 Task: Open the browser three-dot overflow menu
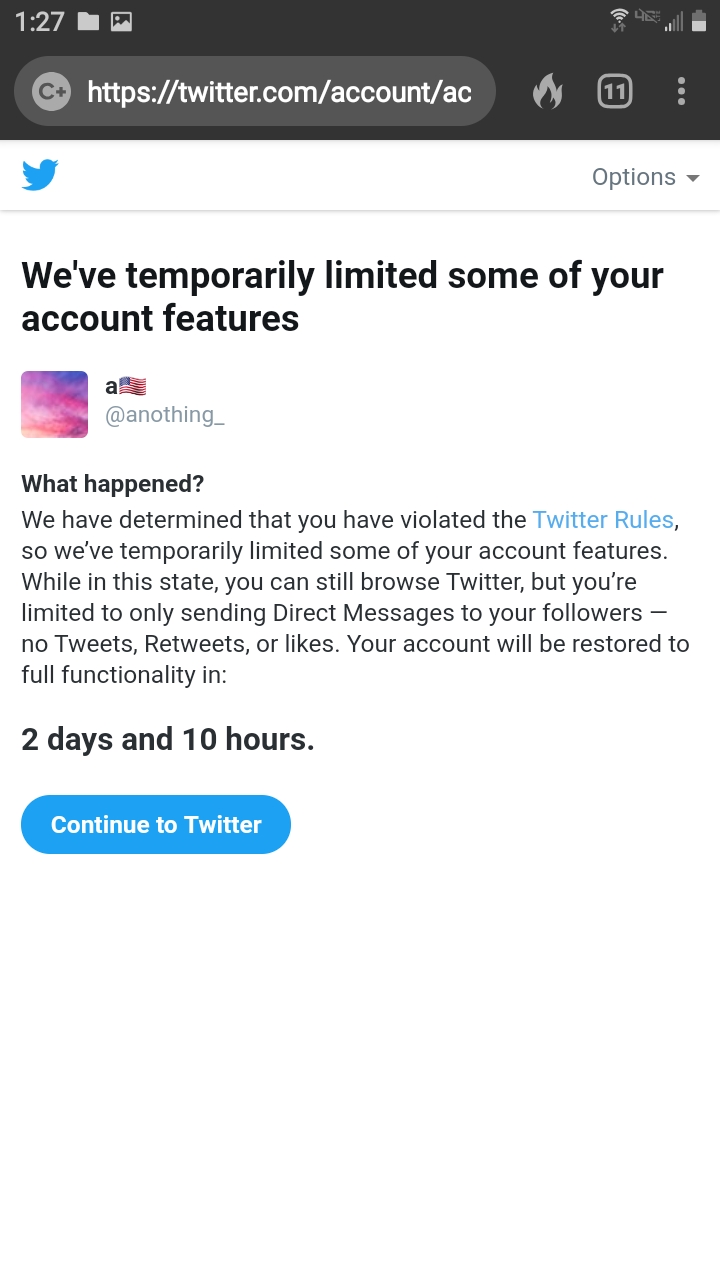(x=681, y=92)
